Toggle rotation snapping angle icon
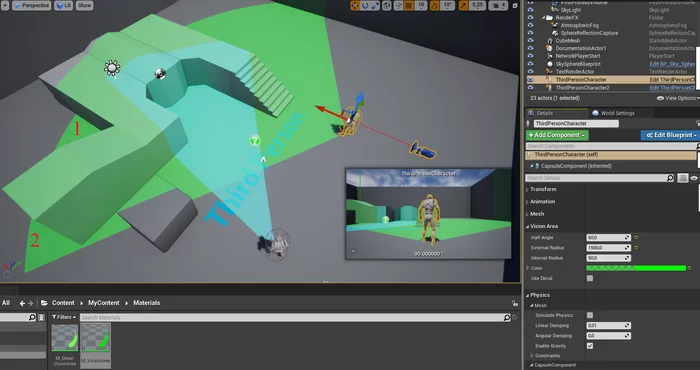The height and width of the screenshot is (370, 700). [435, 5]
